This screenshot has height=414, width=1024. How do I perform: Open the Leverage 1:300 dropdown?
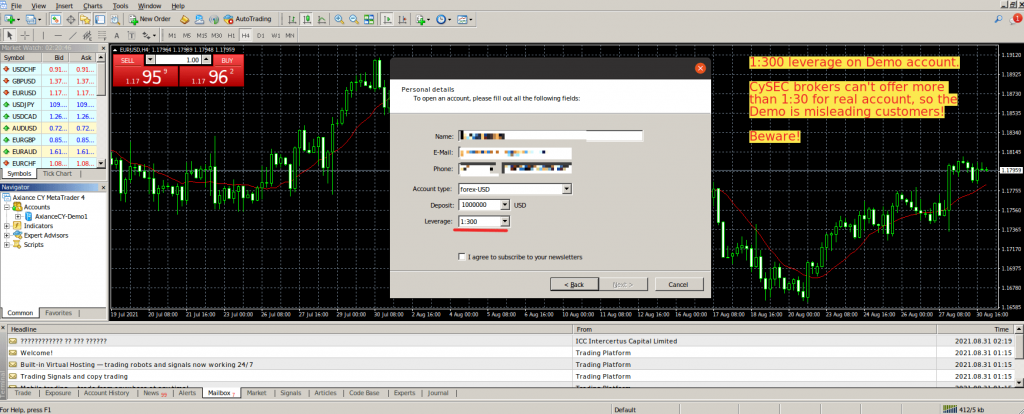click(505, 222)
